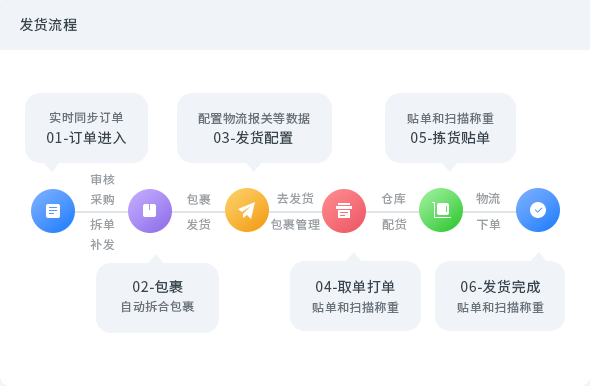Open the 01-订单进入 step bubble
Viewport: 590px width, 386px height.
tap(86, 128)
